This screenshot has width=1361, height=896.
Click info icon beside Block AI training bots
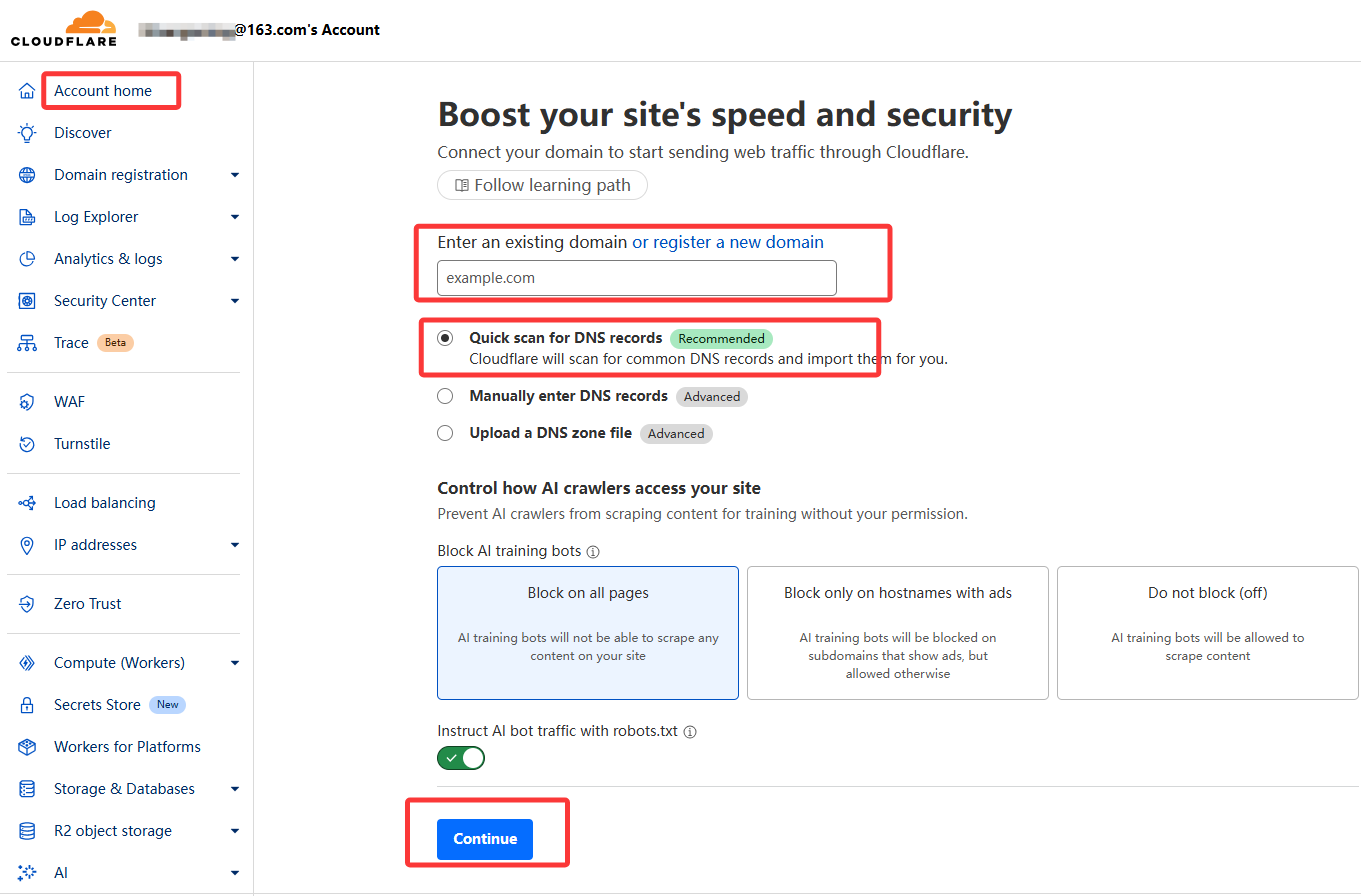tap(593, 552)
